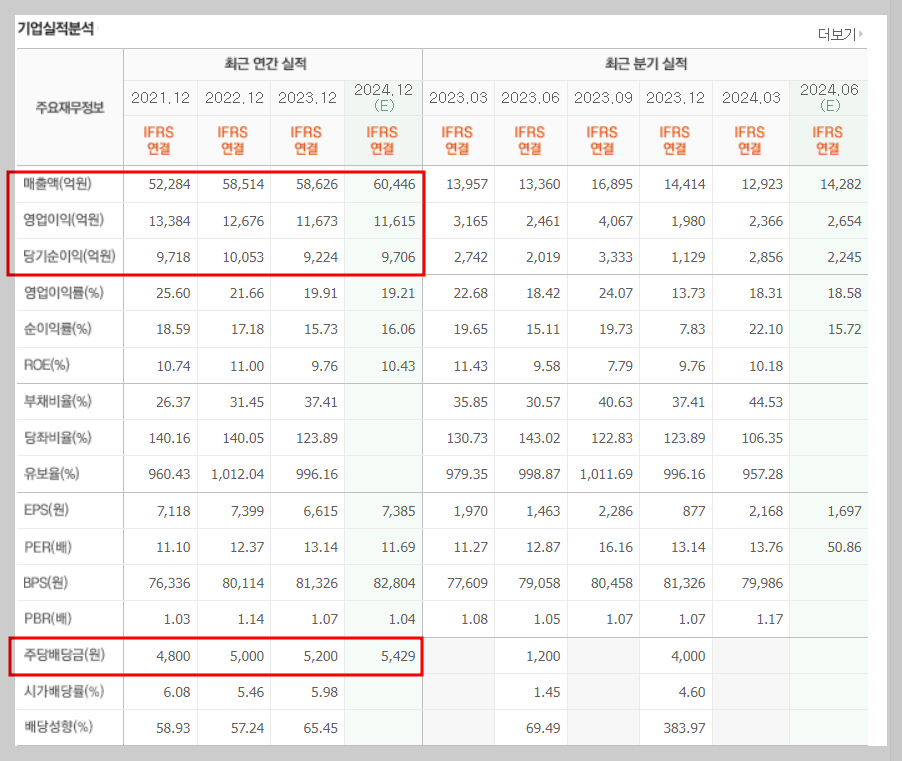Click the 유보율(%) row label
Viewport: 902px width, 761px height.
[52, 474]
